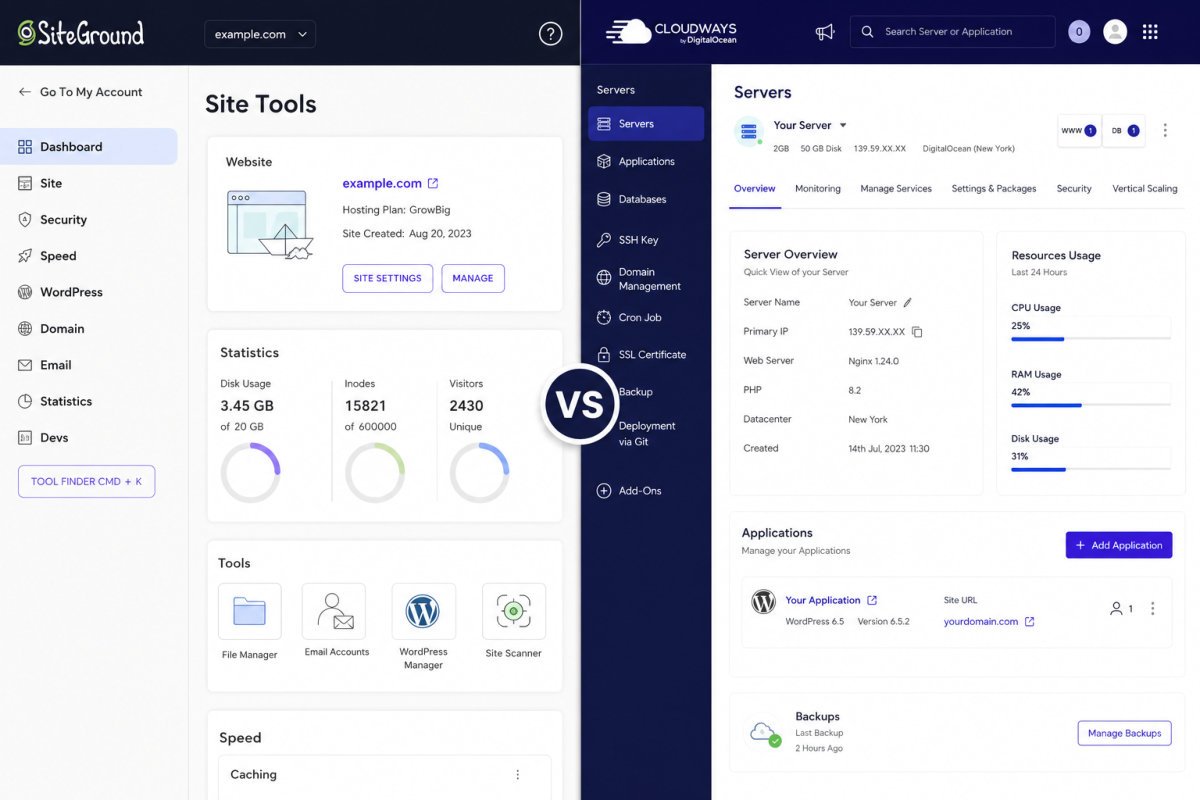This screenshot has height=800, width=1200.
Task: Click the Backups cloud check icon
Action: point(764,734)
